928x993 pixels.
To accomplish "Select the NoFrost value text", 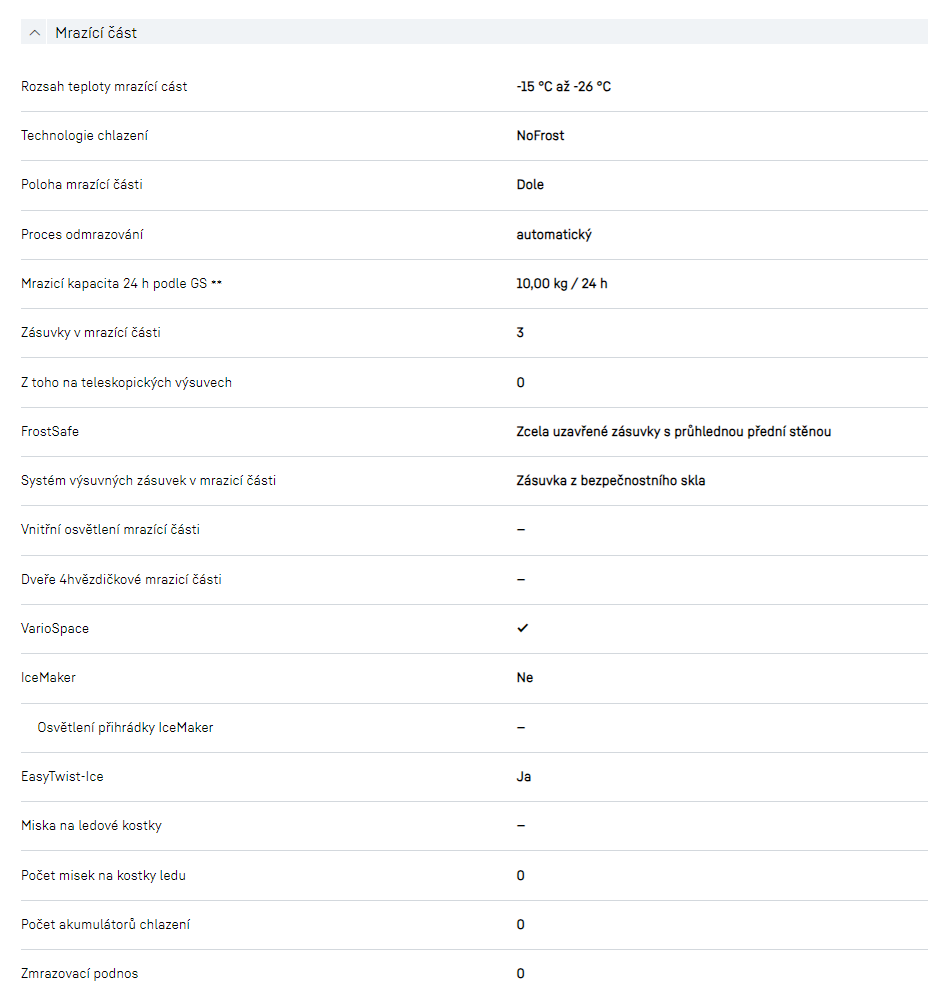I will [540, 136].
